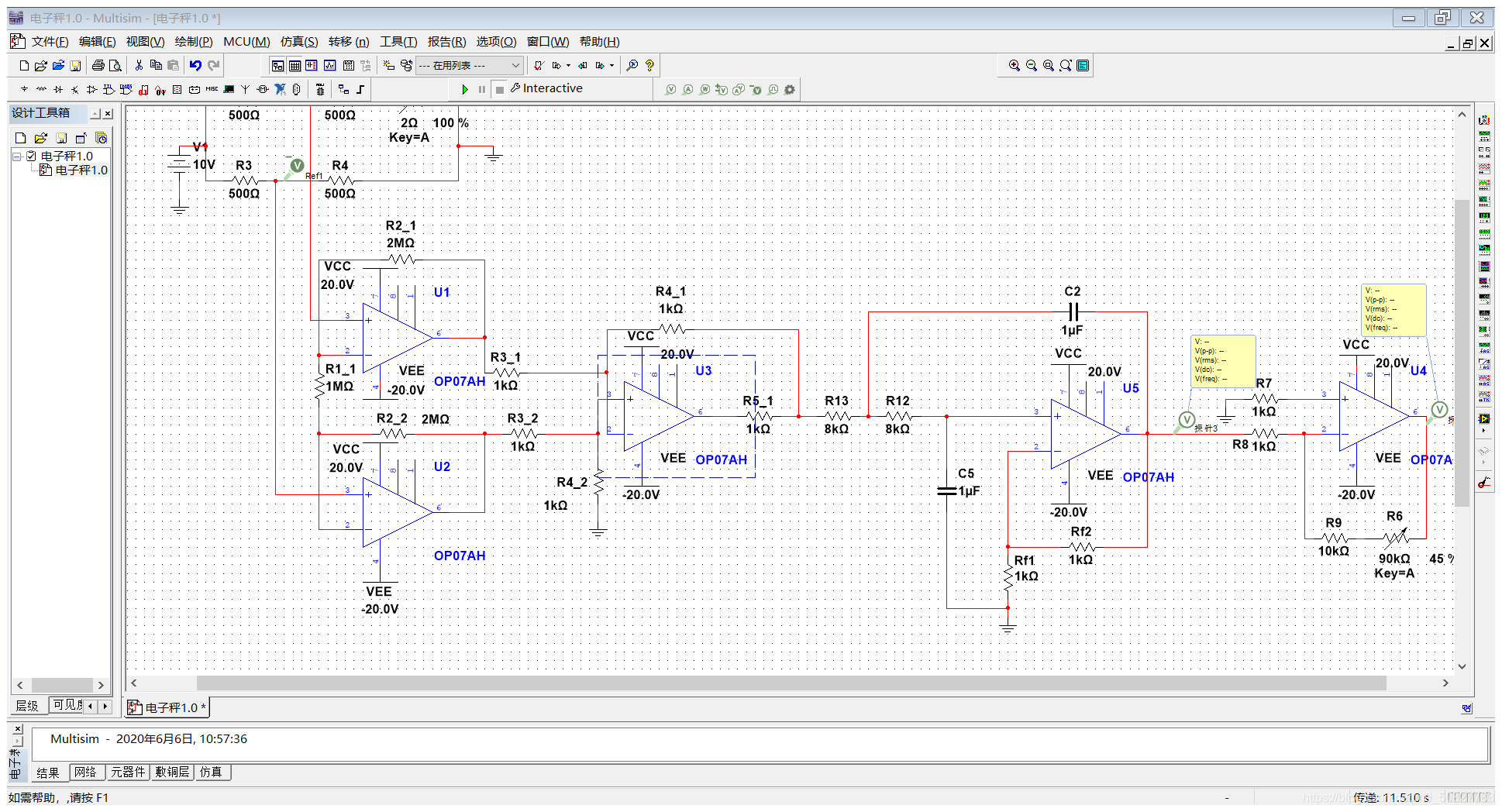1502x812 pixels.
Task: Click the Undo arrow in toolbar
Action: coord(195,66)
